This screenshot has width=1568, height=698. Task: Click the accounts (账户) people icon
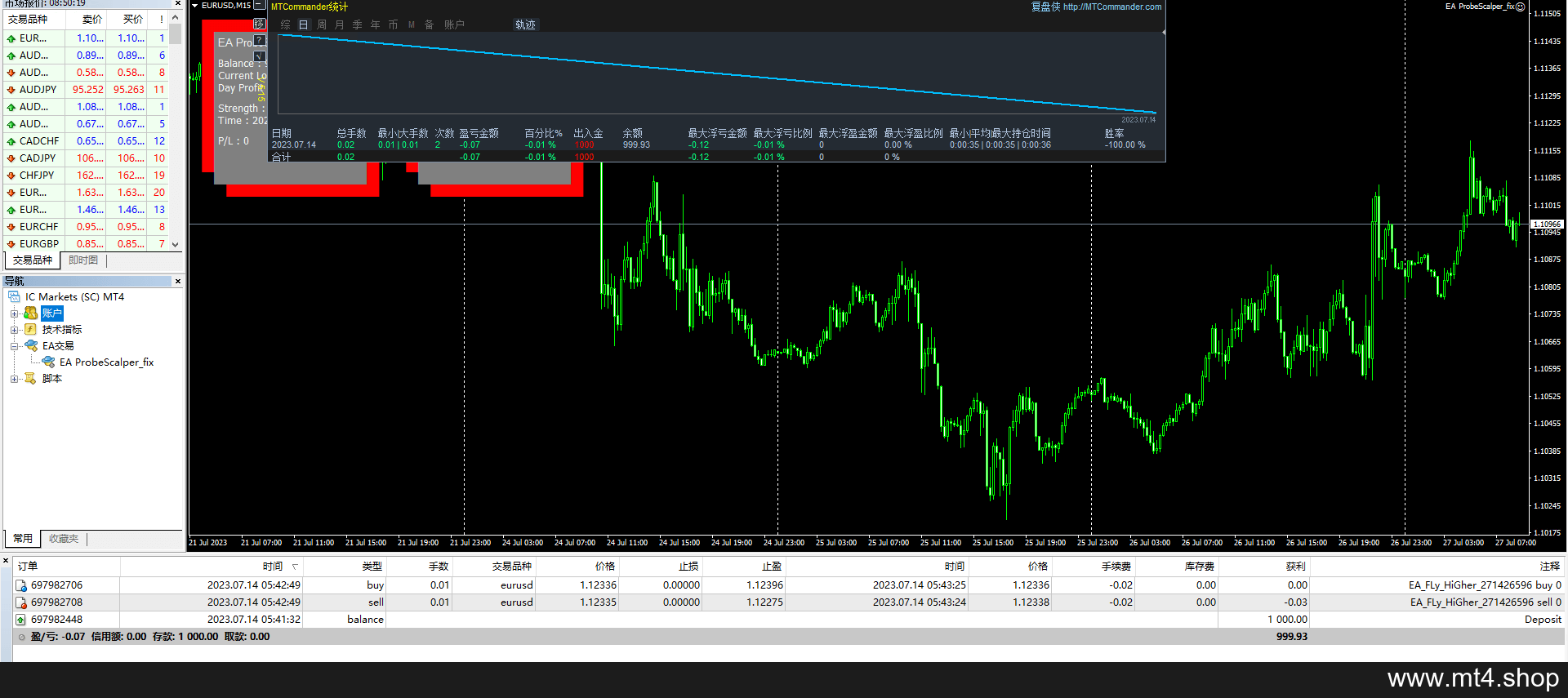click(x=30, y=313)
